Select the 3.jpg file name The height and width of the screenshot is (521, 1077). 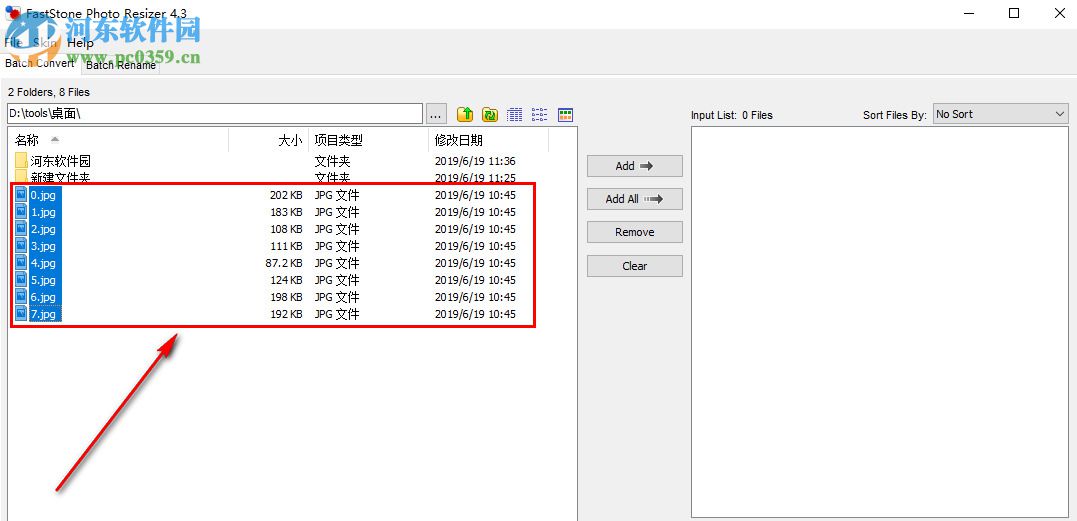[x=43, y=246]
